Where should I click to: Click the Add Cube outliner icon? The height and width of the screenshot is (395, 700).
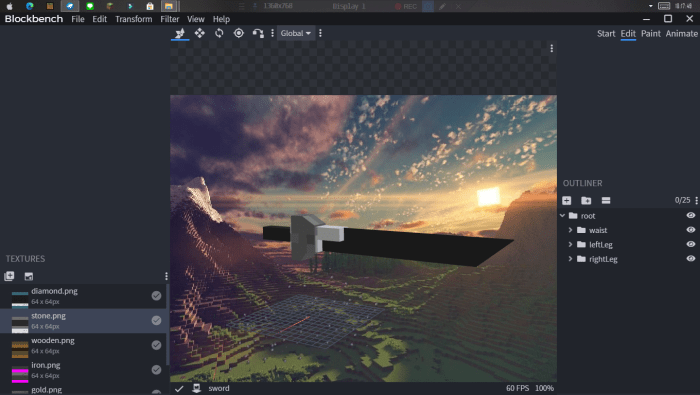click(x=567, y=200)
